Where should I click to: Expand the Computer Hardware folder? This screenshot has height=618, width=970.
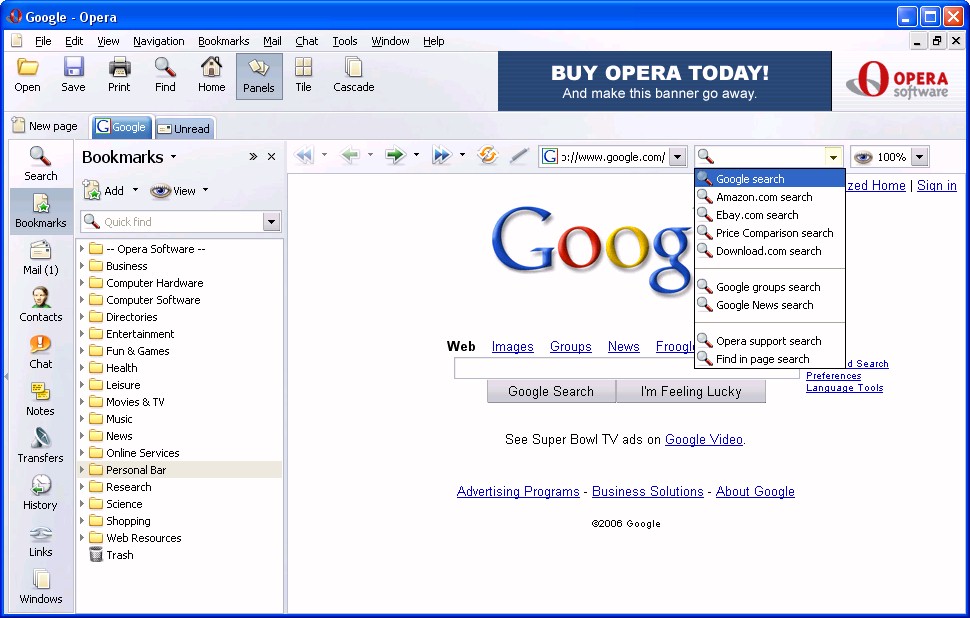point(82,283)
